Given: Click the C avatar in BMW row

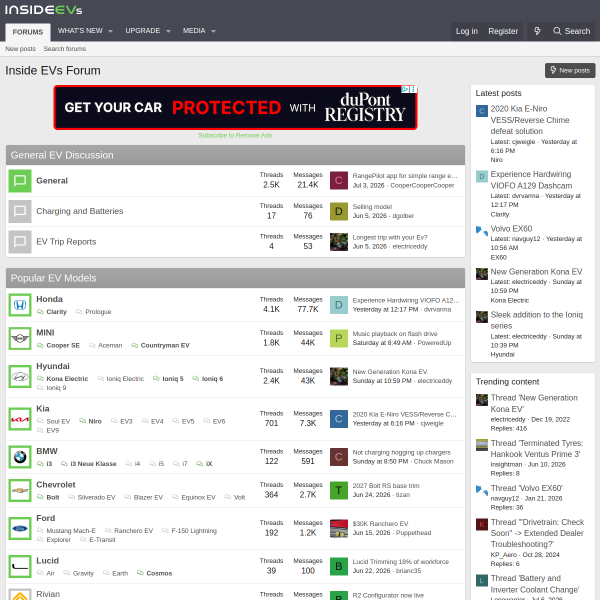Looking at the screenshot, I should pos(339,457).
